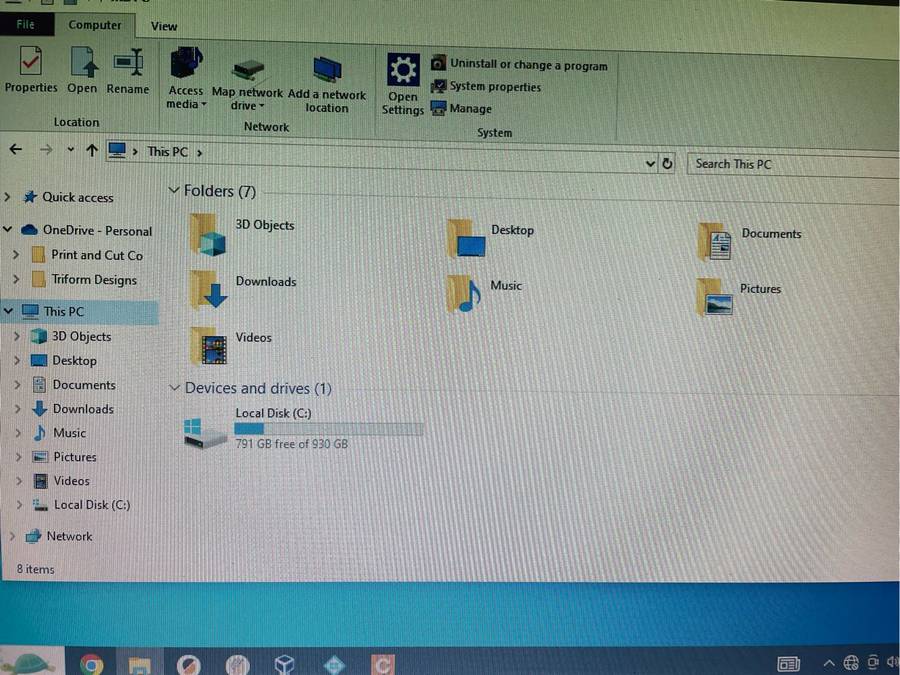This screenshot has width=900, height=675.
Task: Click the Local Disk C: capacity bar
Action: 330,428
